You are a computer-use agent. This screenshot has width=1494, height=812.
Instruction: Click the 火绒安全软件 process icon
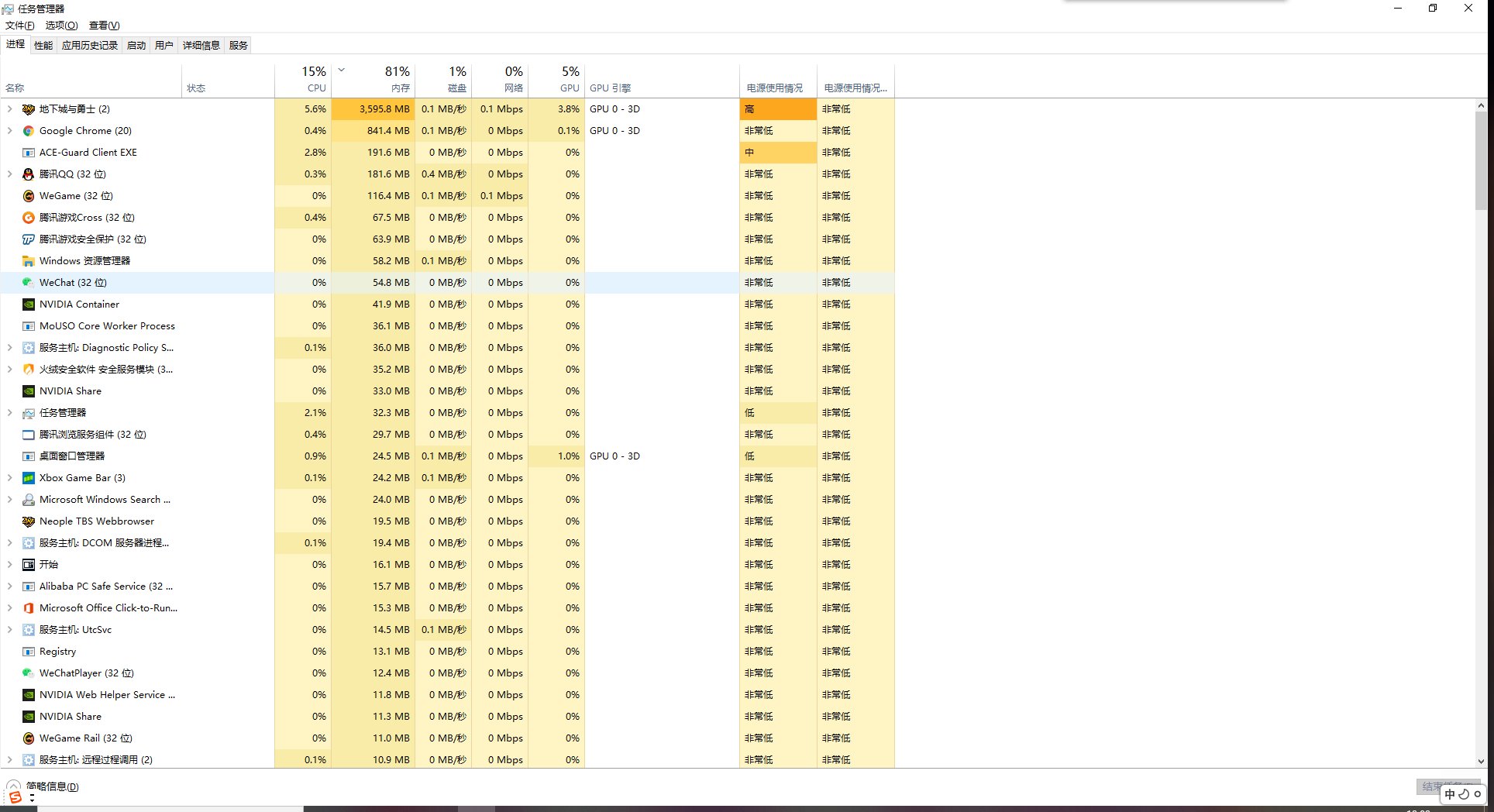coord(29,370)
